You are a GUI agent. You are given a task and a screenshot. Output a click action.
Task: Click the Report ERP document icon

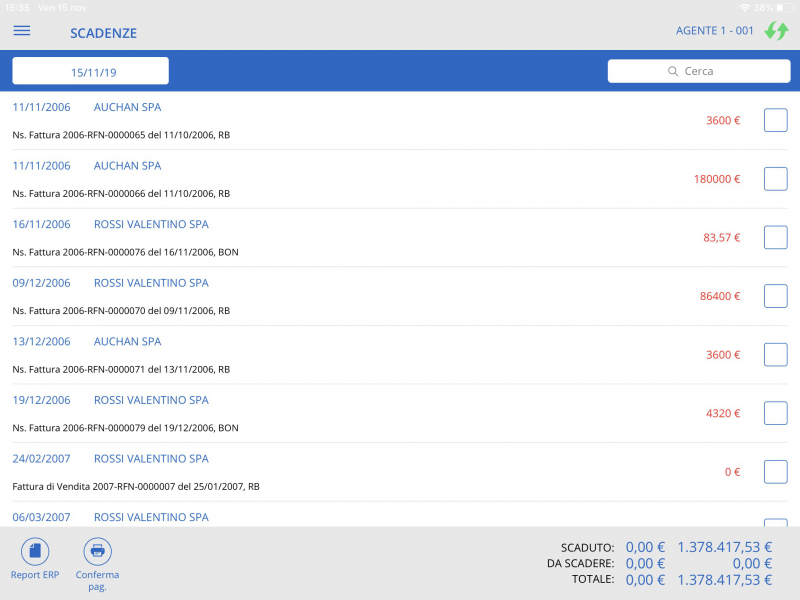tap(35, 551)
